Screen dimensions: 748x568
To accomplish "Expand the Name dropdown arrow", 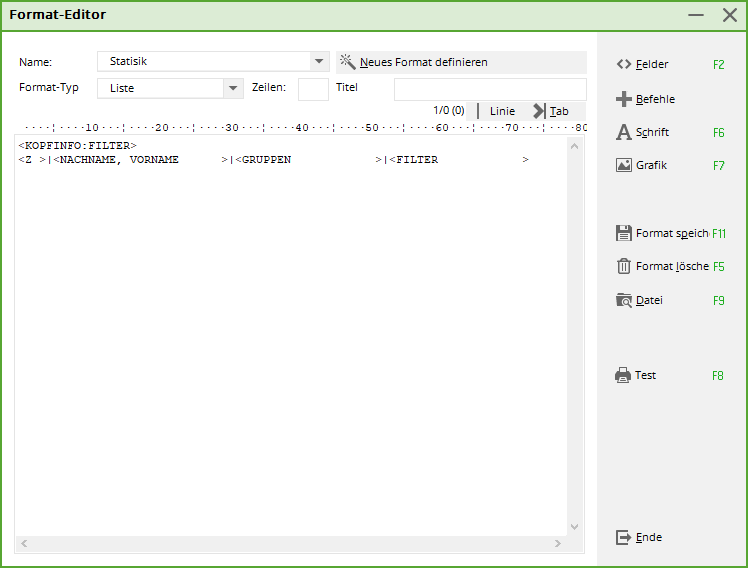I will pyautogui.click(x=319, y=62).
